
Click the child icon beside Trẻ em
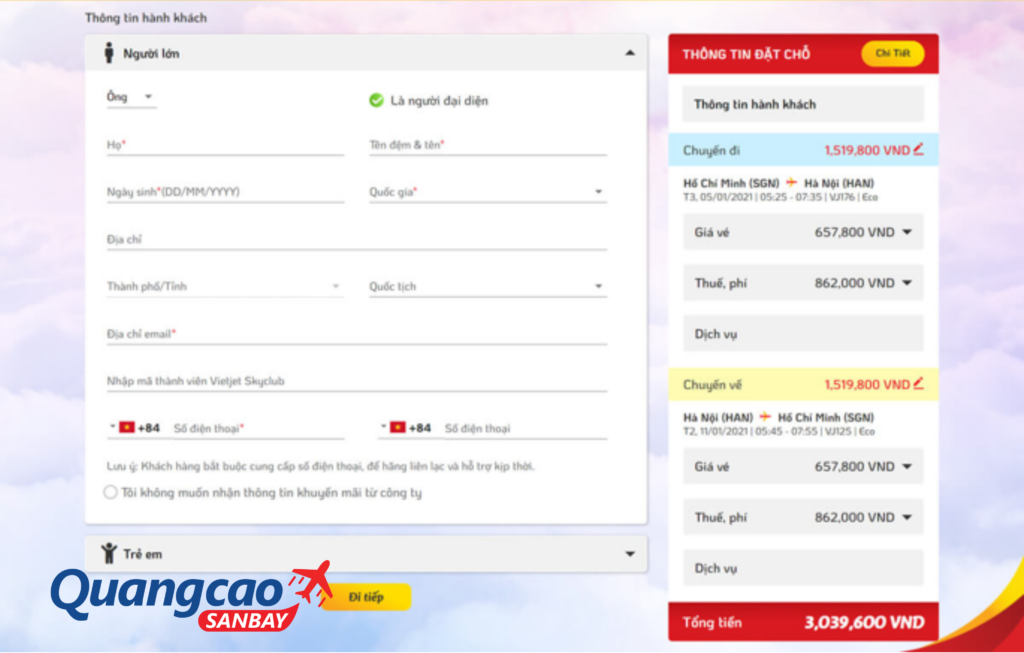pyautogui.click(x=109, y=553)
